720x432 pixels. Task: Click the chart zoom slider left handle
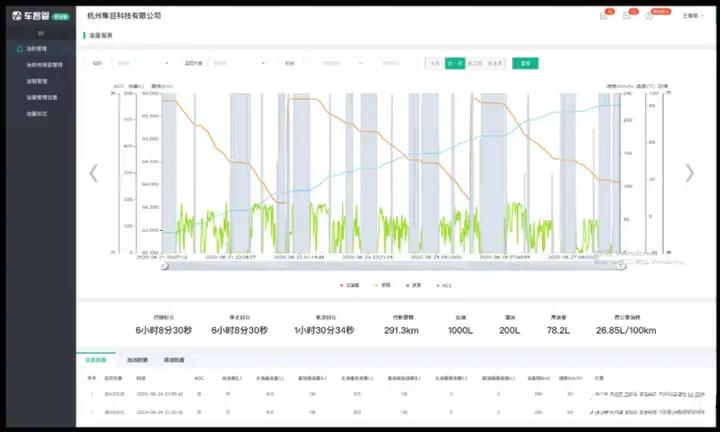(x=164, y=266)
